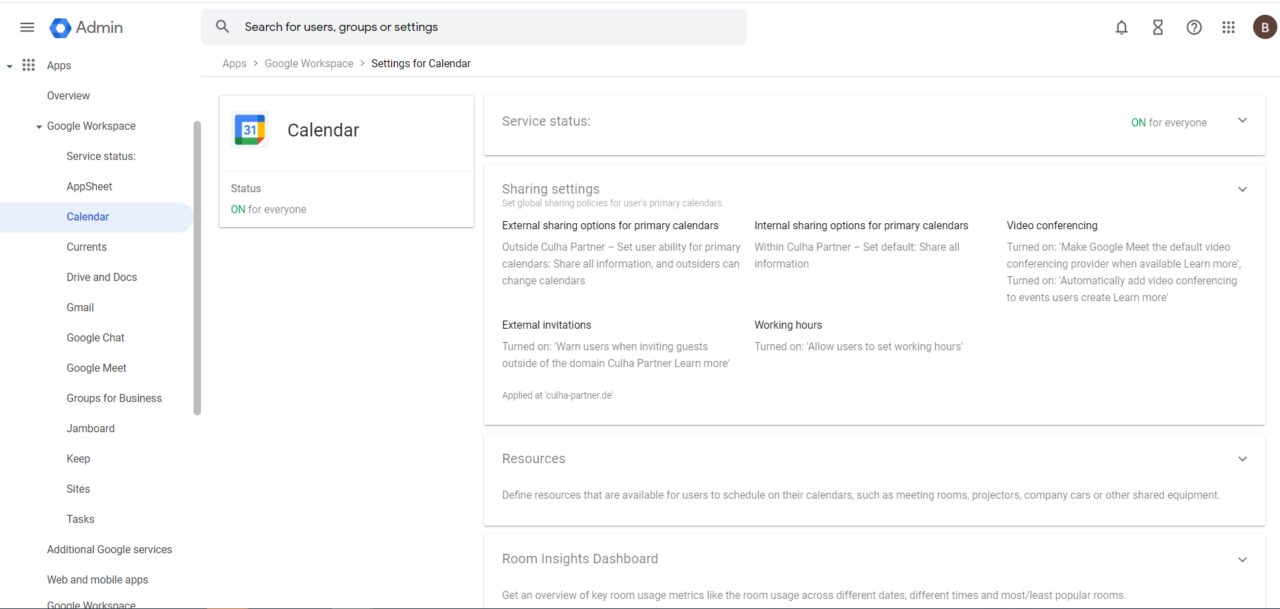Click the search magnifier icon

coord(222,26)
